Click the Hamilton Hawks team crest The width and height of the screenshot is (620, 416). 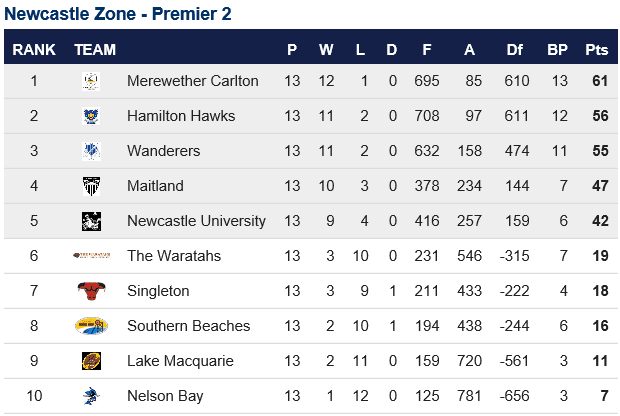[x=91, y=116]
